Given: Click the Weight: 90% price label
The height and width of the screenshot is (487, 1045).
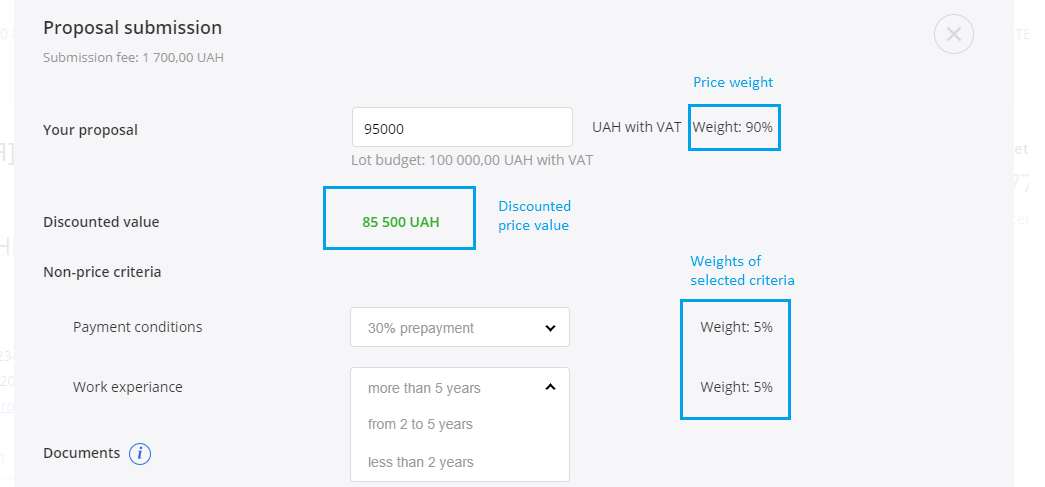Looking at the screenshot, I should point(732,127).
